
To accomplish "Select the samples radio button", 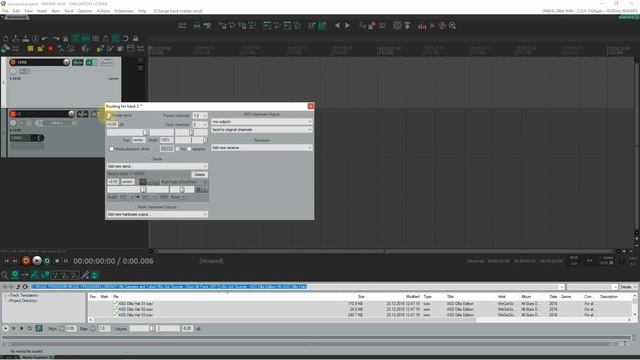I will [x=189, y=149].
